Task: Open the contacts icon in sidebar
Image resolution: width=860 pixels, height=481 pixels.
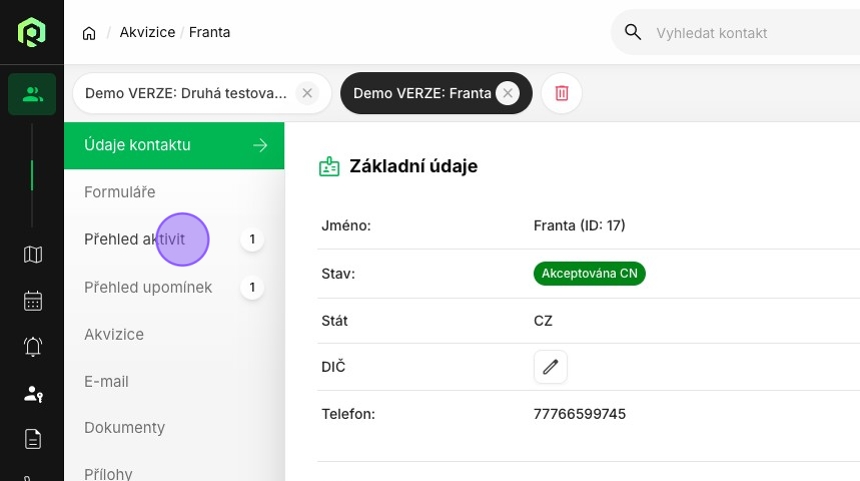Action: click(32, 94)
